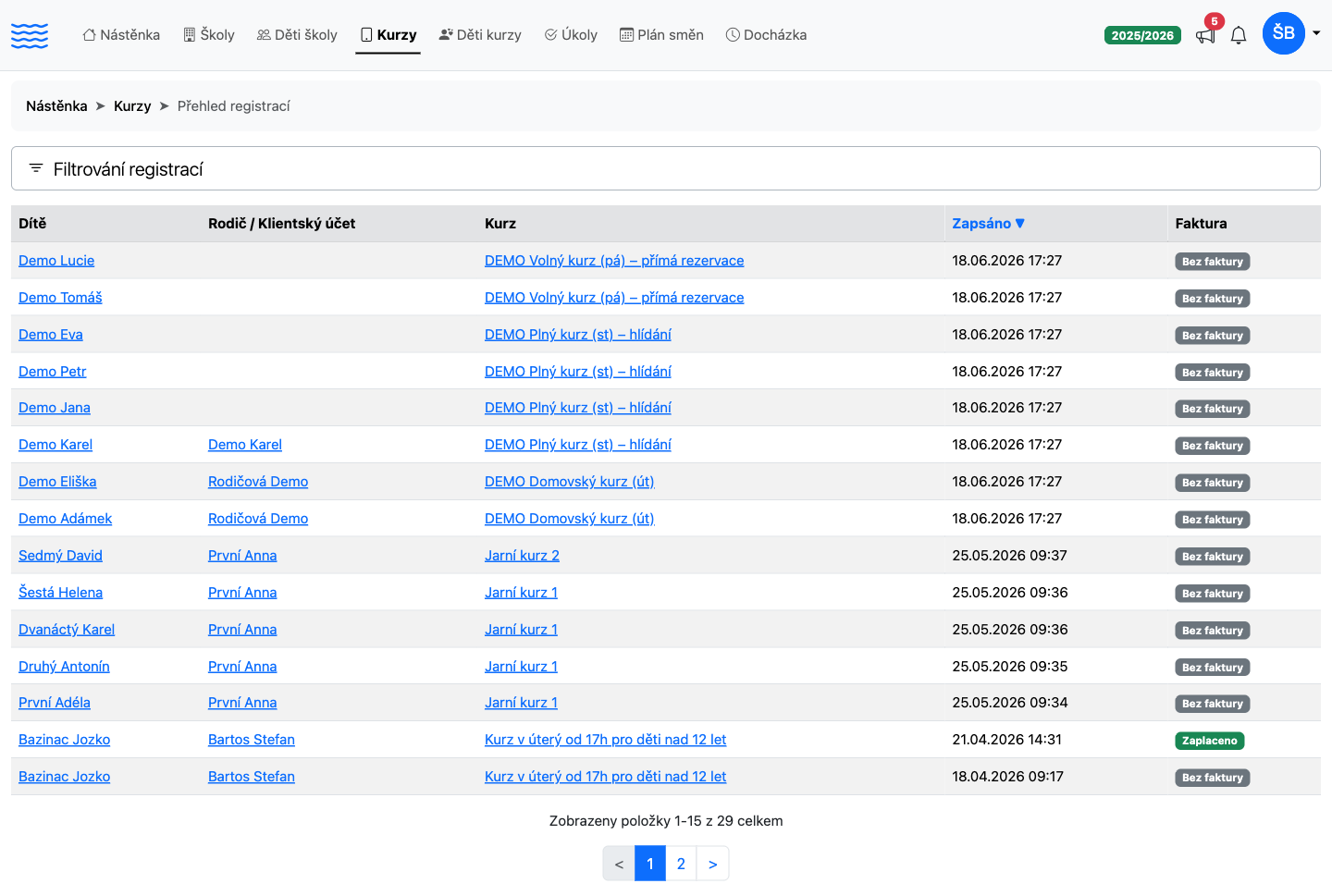Go to pagination page 2
1332x896 pixels.
681,864
